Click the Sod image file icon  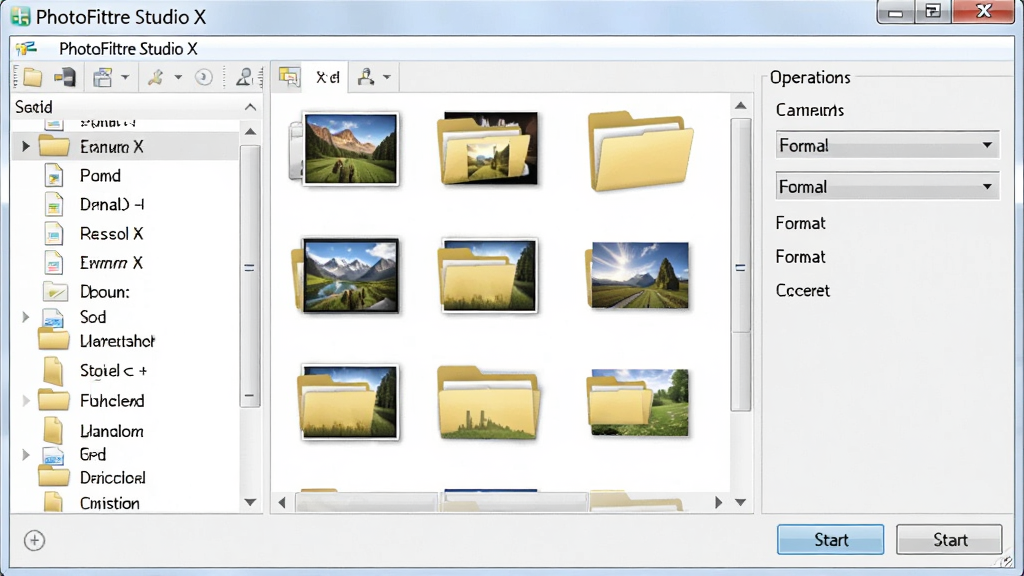pos(53,318)
